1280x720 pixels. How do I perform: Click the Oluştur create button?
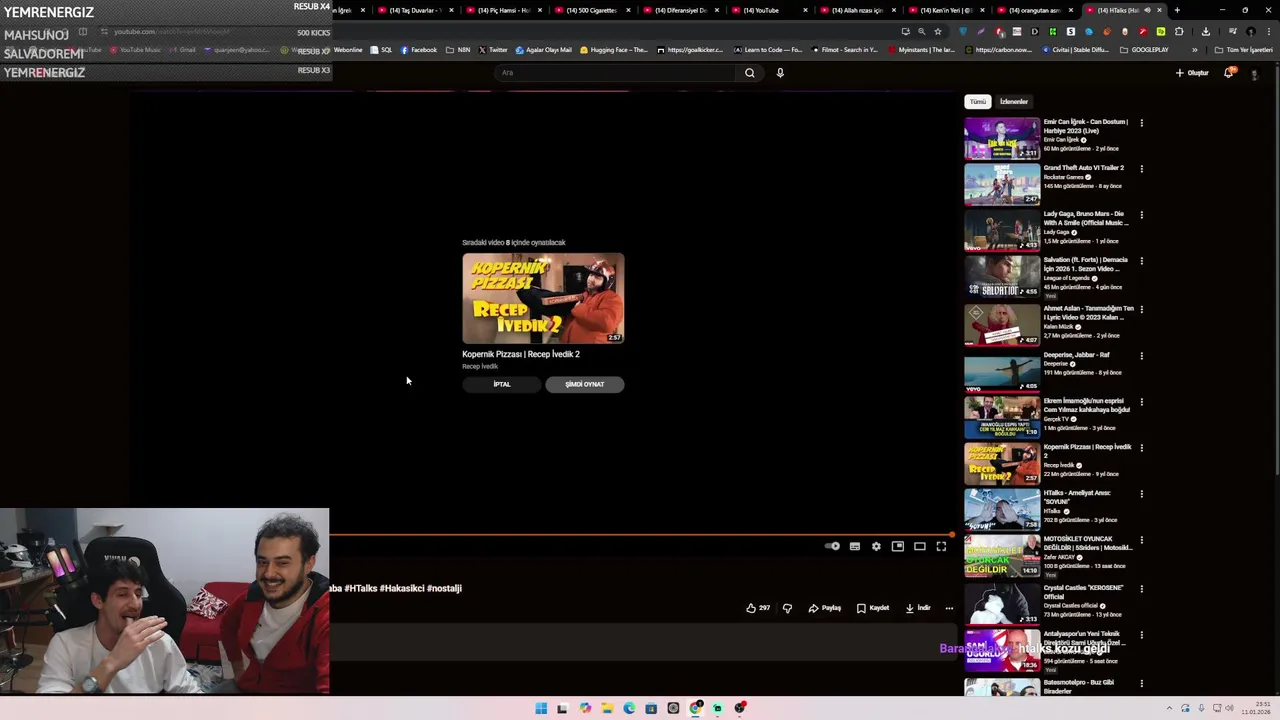tap(1192, 72)
